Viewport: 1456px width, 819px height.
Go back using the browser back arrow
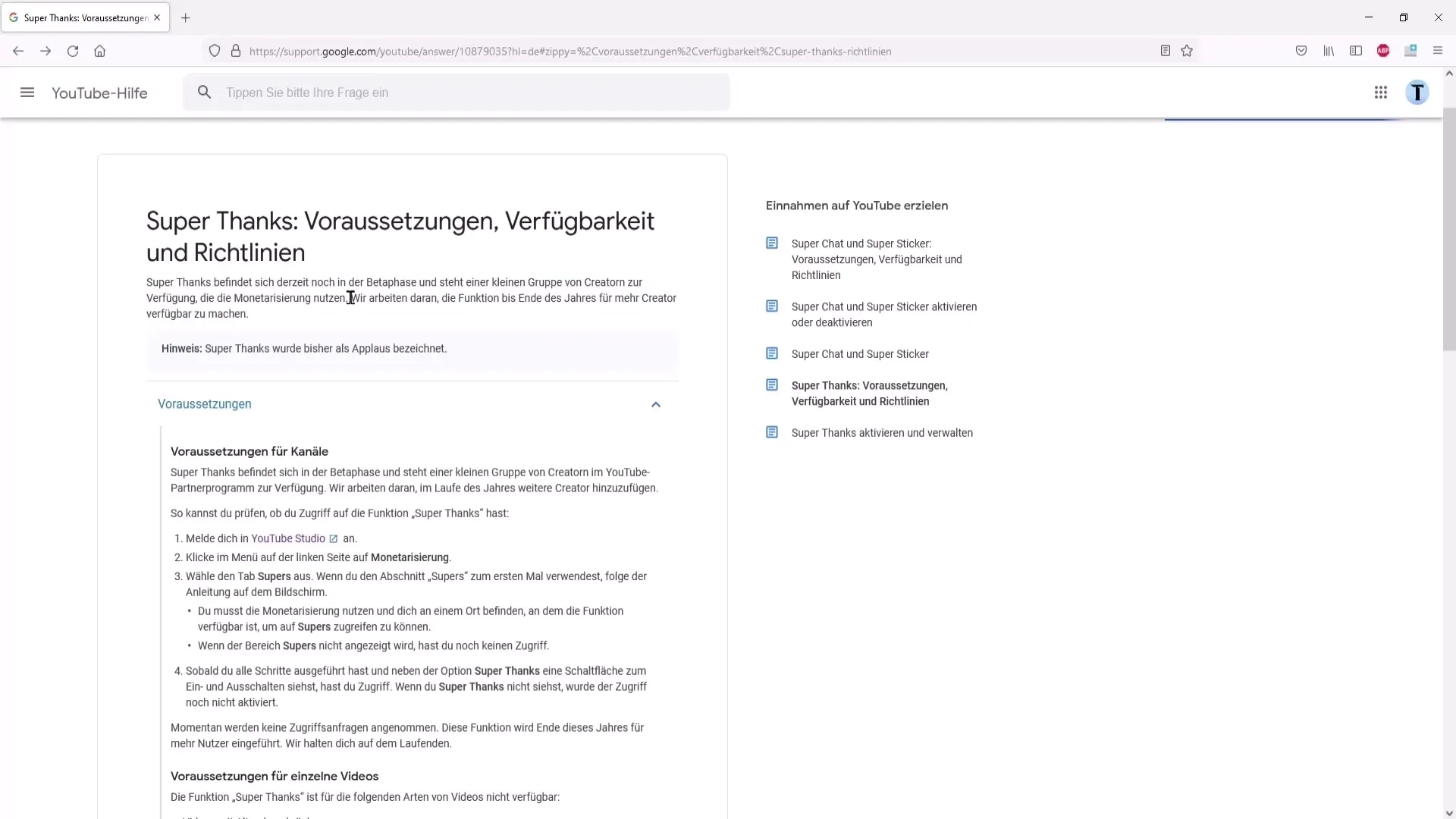click(x=18, y=51)
